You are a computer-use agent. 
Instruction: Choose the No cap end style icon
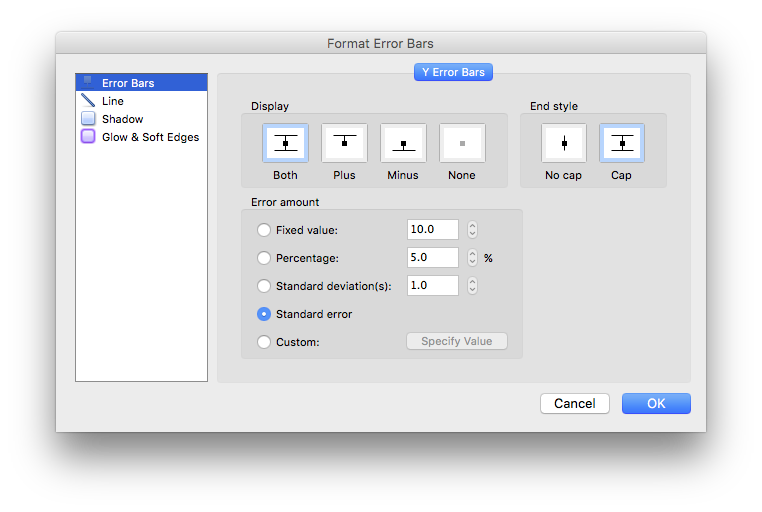[564, 143]
